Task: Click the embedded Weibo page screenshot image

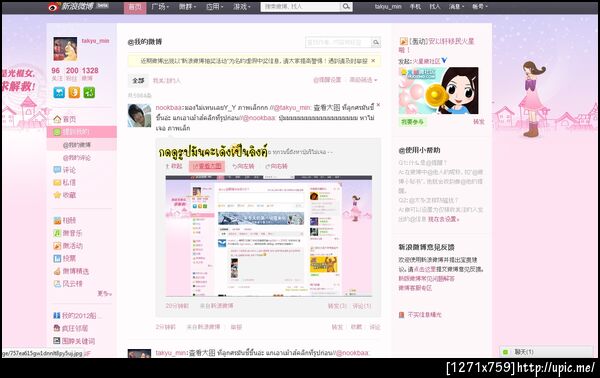Action: click(268, 236)
